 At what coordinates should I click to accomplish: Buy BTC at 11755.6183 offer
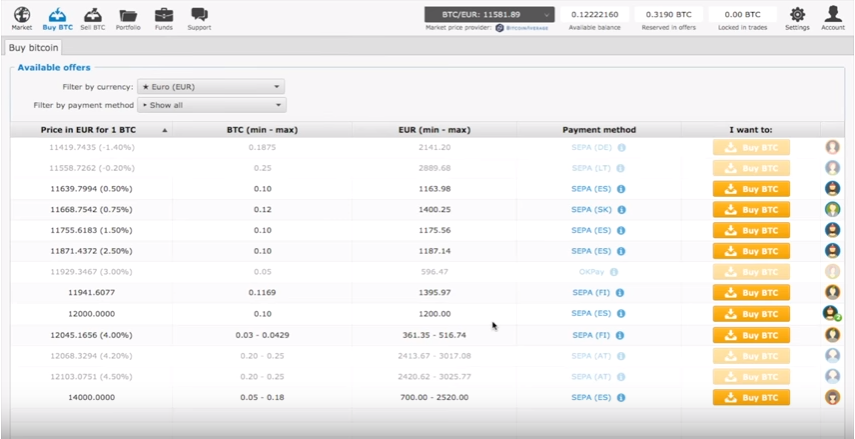click(x=751, y=231)
